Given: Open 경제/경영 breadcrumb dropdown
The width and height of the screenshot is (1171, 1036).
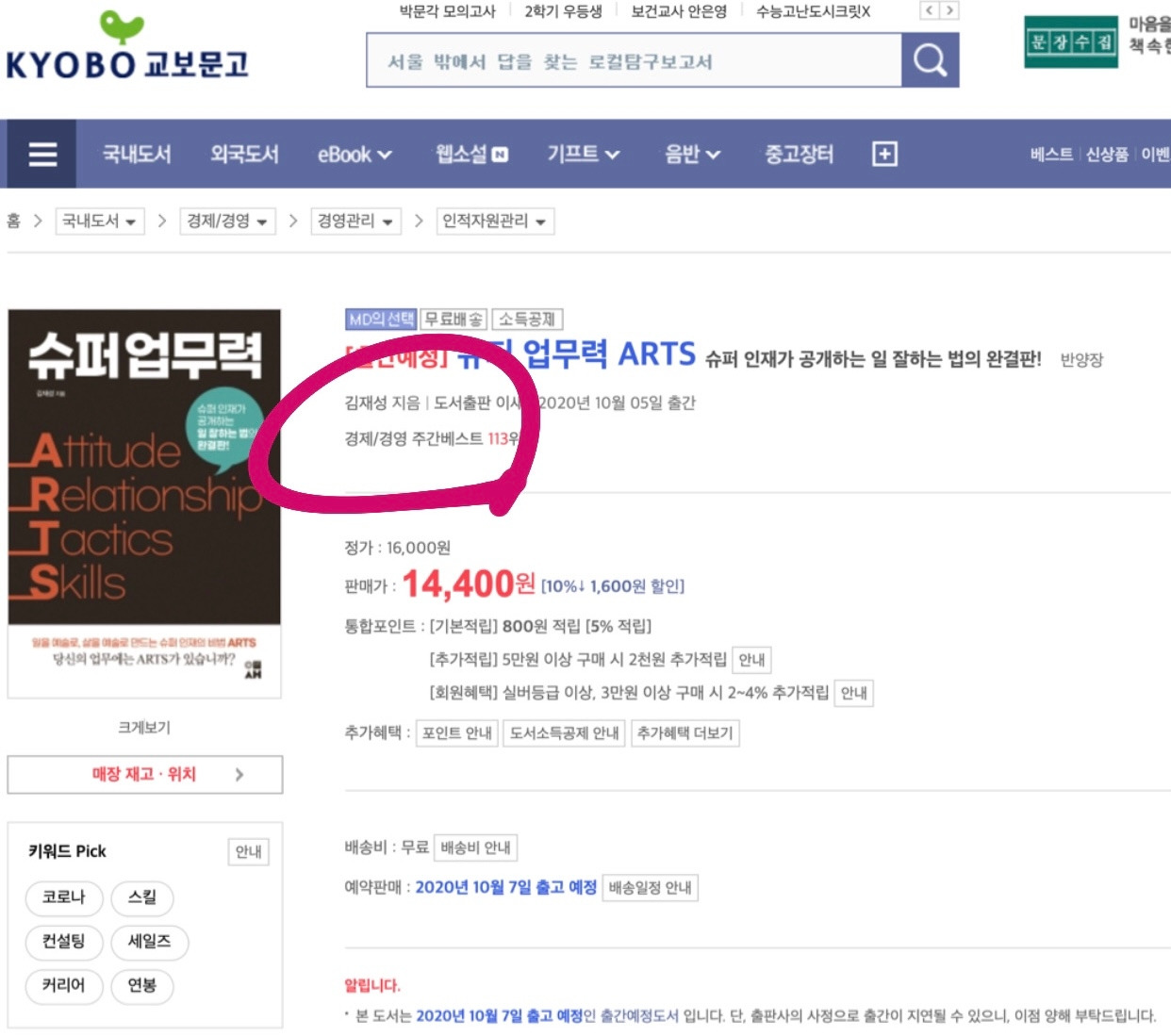Looking at the screenshot, I should tap(227, 221).
